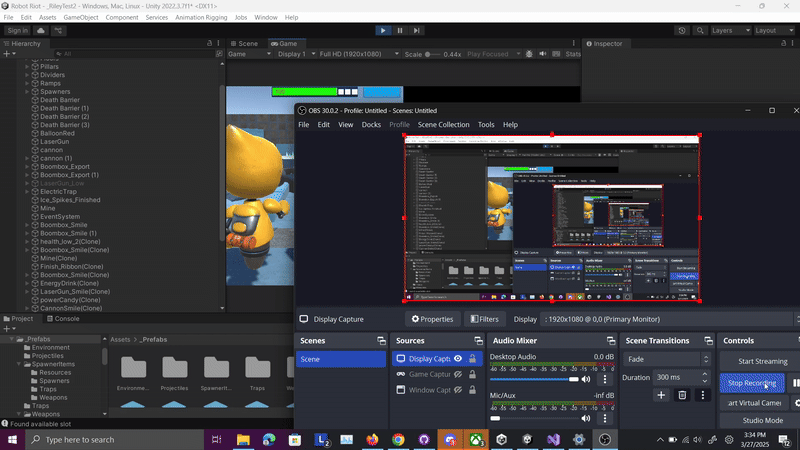Open Full HD resolution dropdown
The image size is (800, 450).
pos(359,54)
